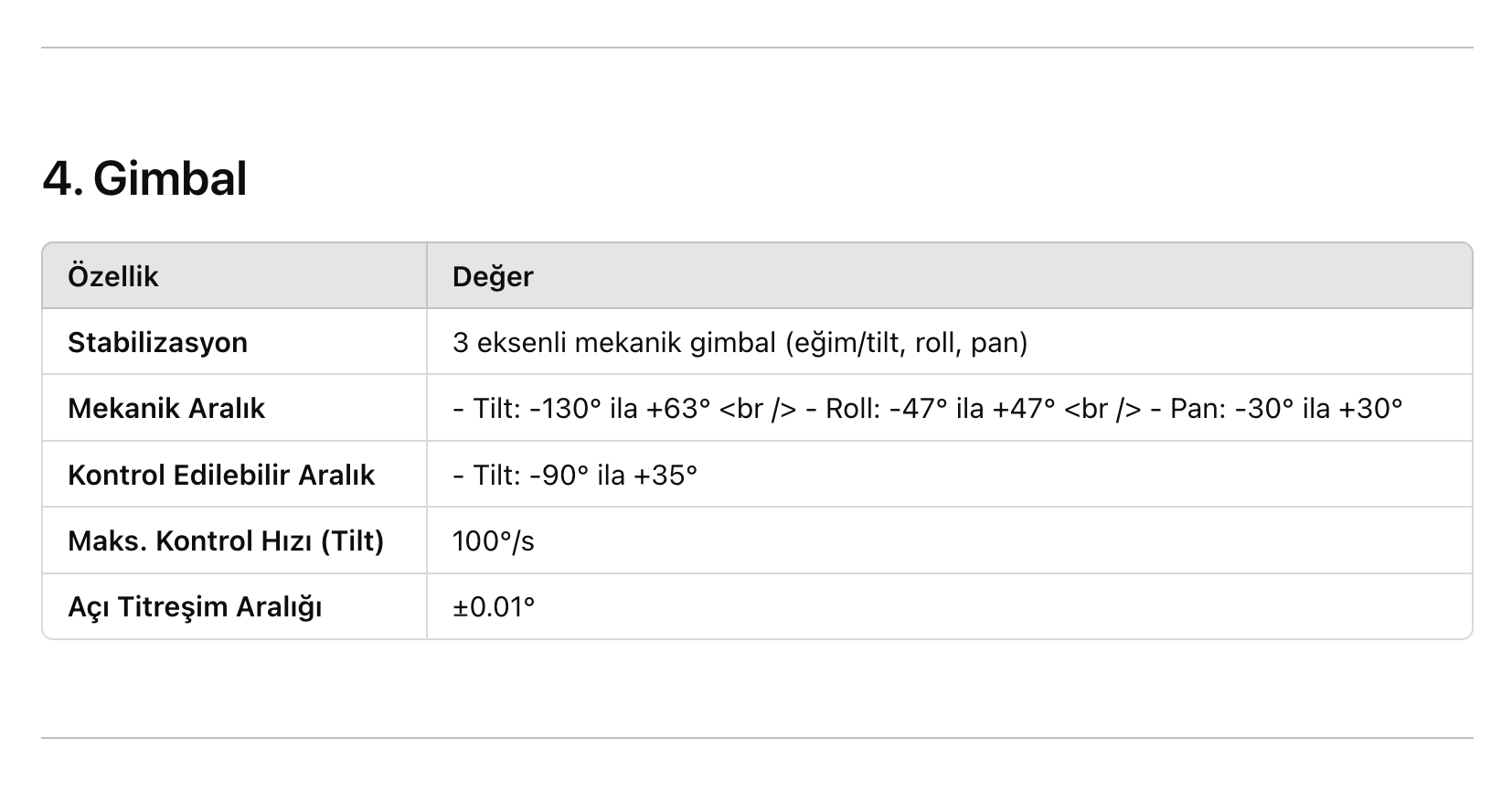Select the "Değer" column header
1512x792 pixels.
tap(493, 276)
